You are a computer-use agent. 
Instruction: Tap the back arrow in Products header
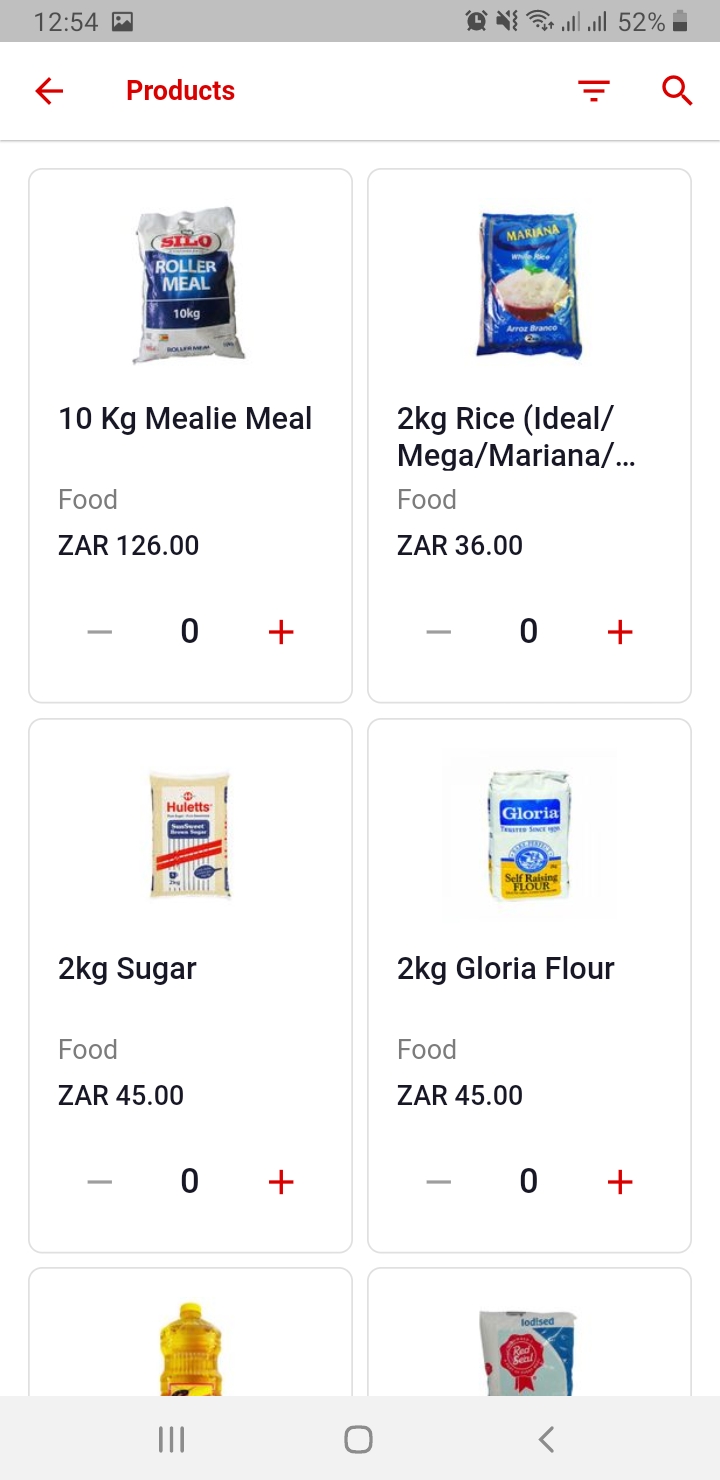click(x=49, y=91)
